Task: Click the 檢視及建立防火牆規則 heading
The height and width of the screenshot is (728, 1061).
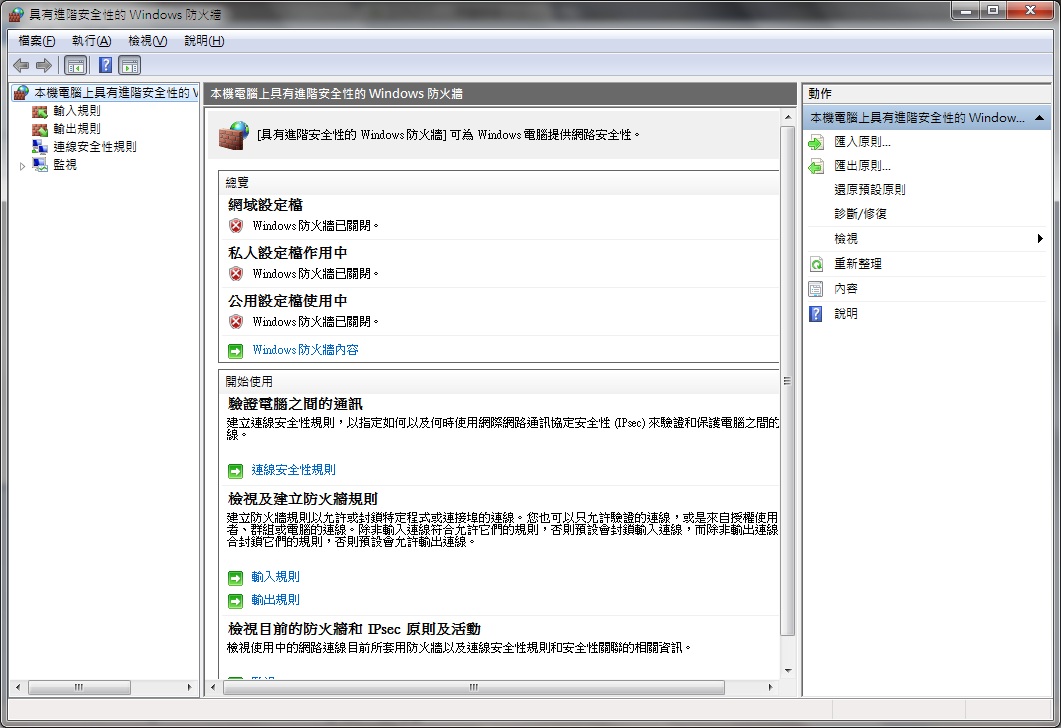Action: (x=302, y=499)
